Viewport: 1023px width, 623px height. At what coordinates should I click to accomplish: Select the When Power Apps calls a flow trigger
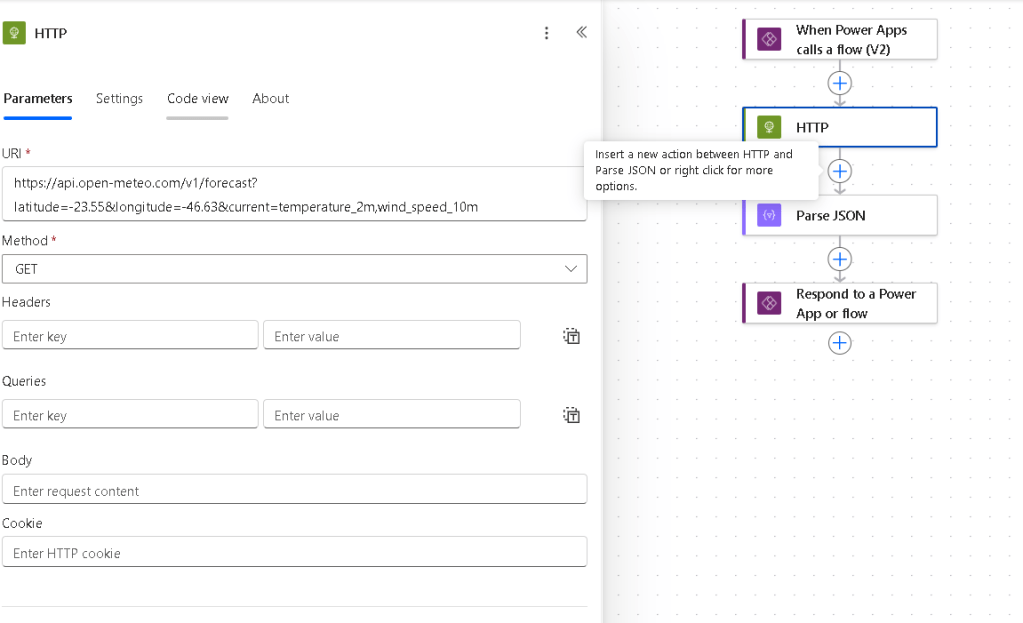tap(839, 40)
